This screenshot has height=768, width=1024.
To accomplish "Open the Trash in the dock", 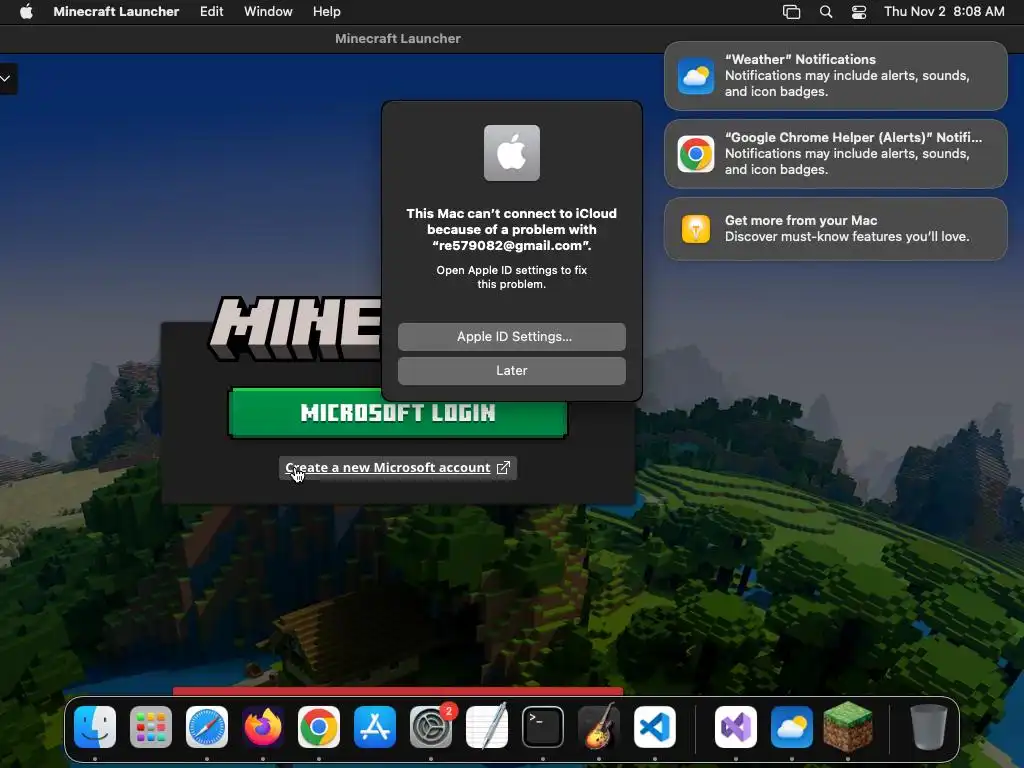I will point(929,726).
